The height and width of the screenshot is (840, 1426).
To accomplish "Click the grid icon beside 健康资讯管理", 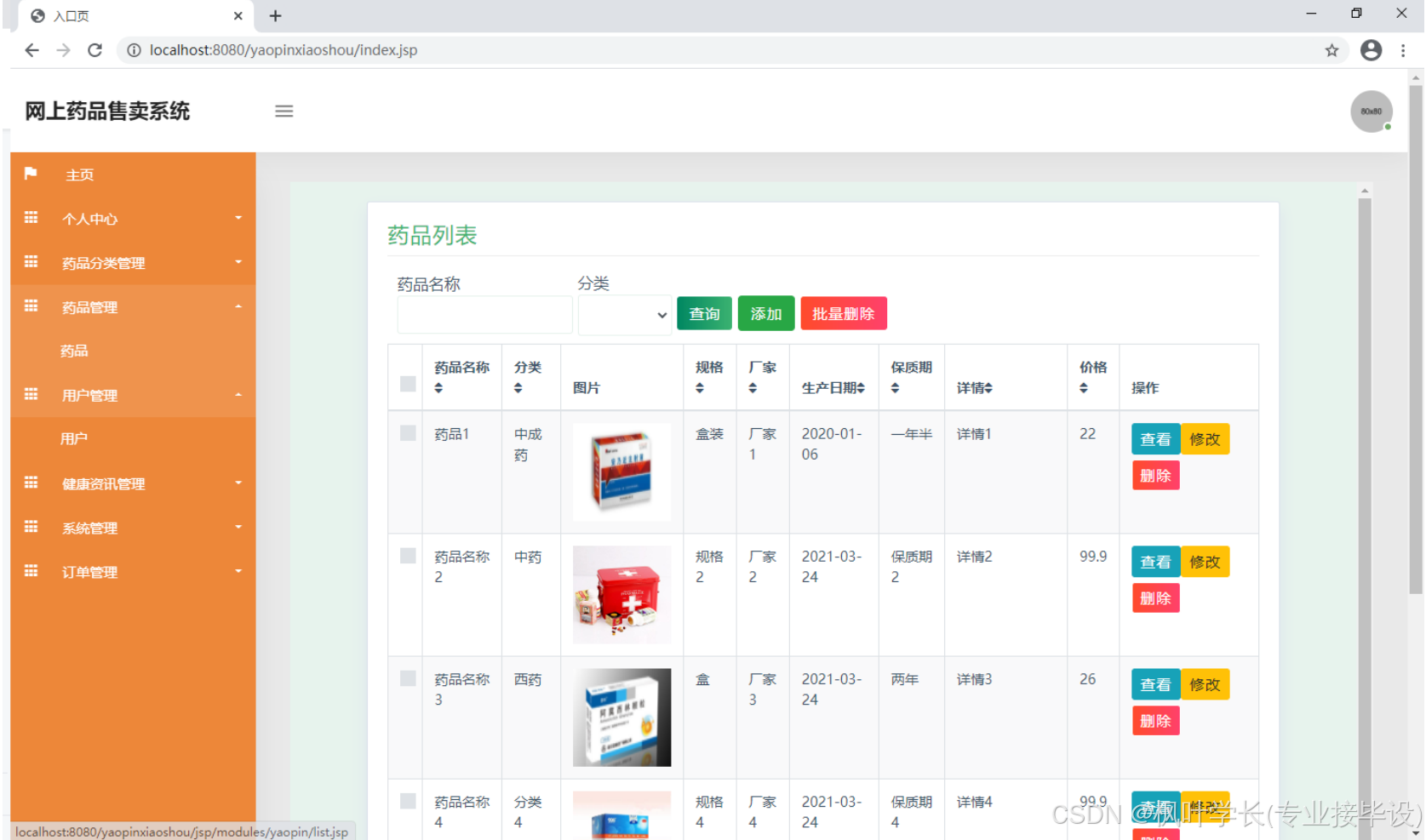I will (31, 483).
